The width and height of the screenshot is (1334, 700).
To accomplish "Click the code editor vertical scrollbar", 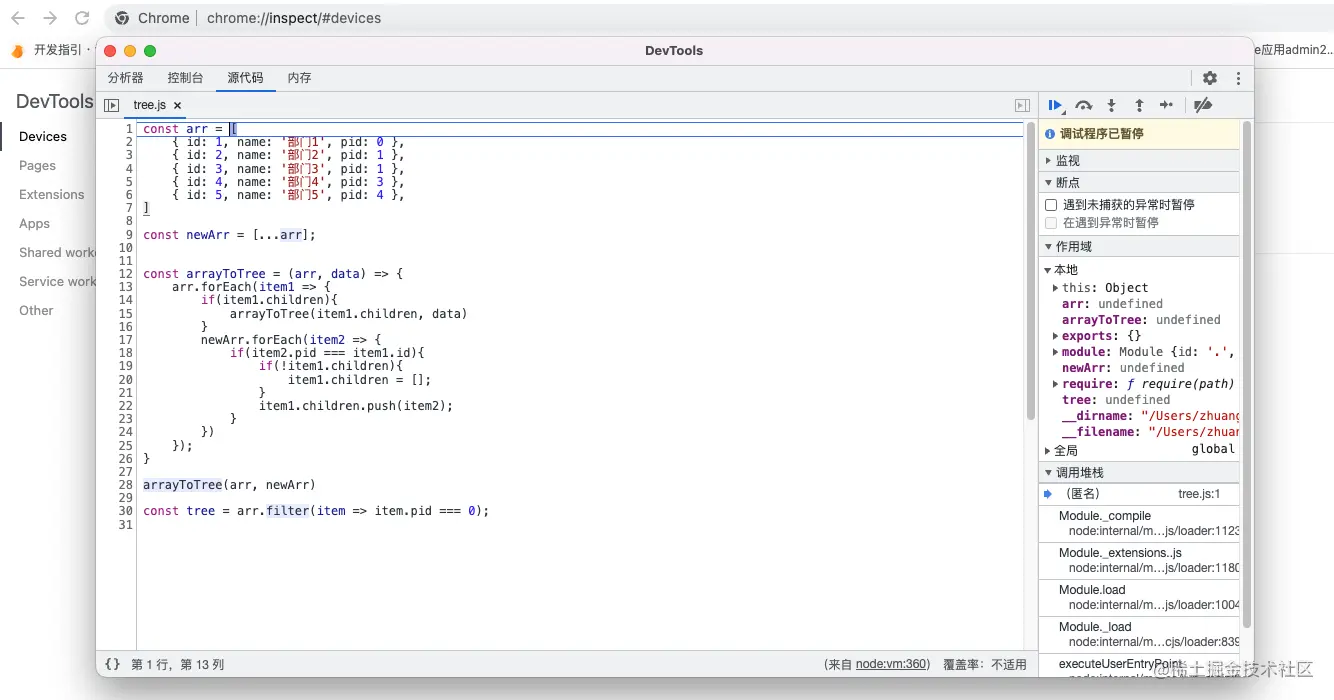I will pyautogui.click(x=1030, y=270).
